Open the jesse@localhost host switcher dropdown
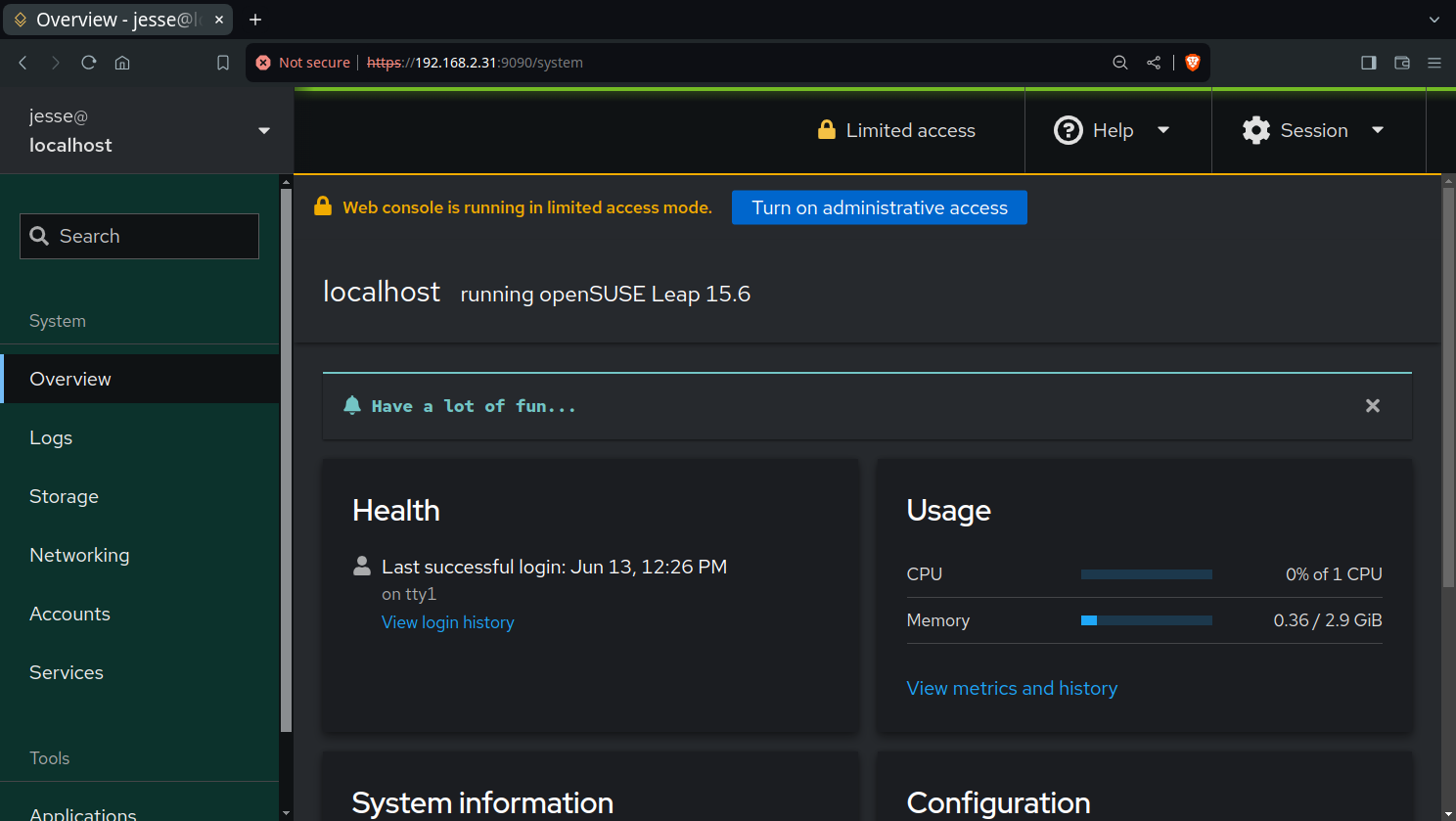This screenshot has height=821, width=1456. point(147,130)
